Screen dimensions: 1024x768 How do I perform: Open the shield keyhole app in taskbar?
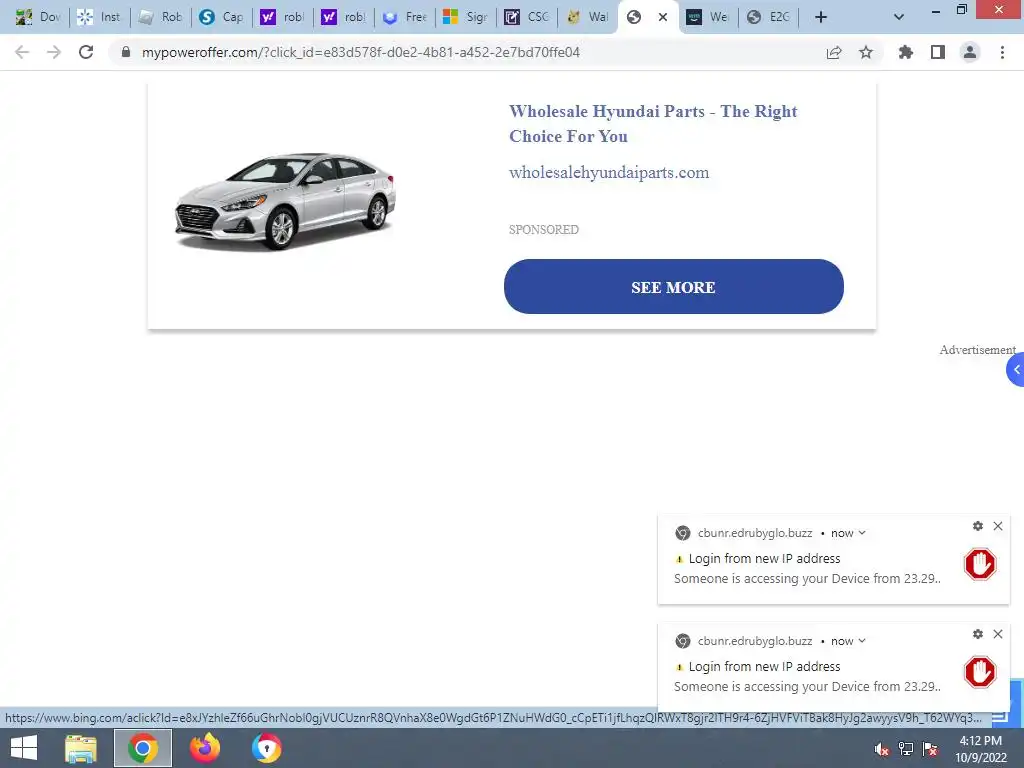[267, 748]
